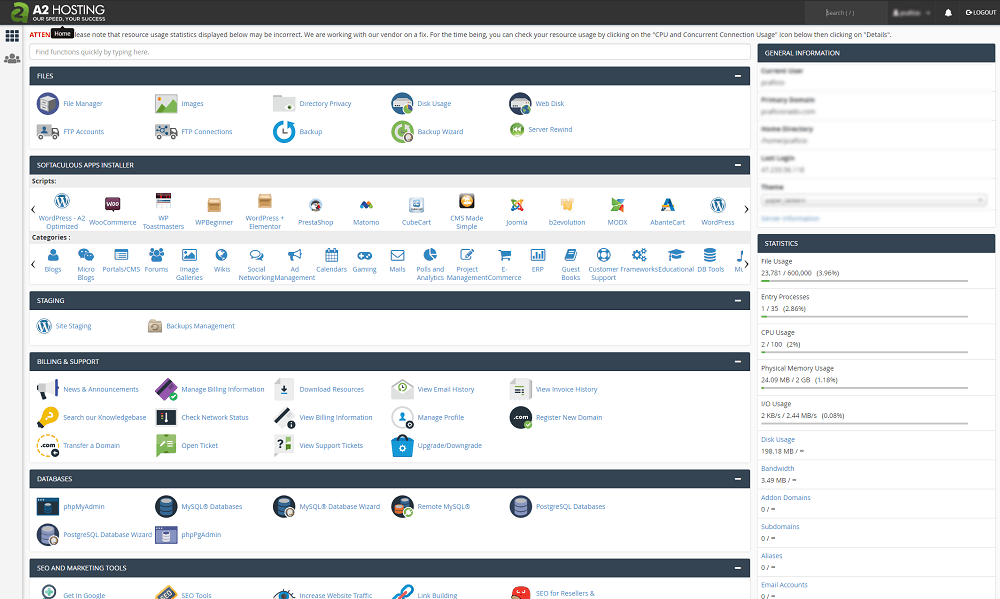Open the FTP Connections icon
Image resolution: width=1000 pixels, height=599 pixels.
(166, 131)
